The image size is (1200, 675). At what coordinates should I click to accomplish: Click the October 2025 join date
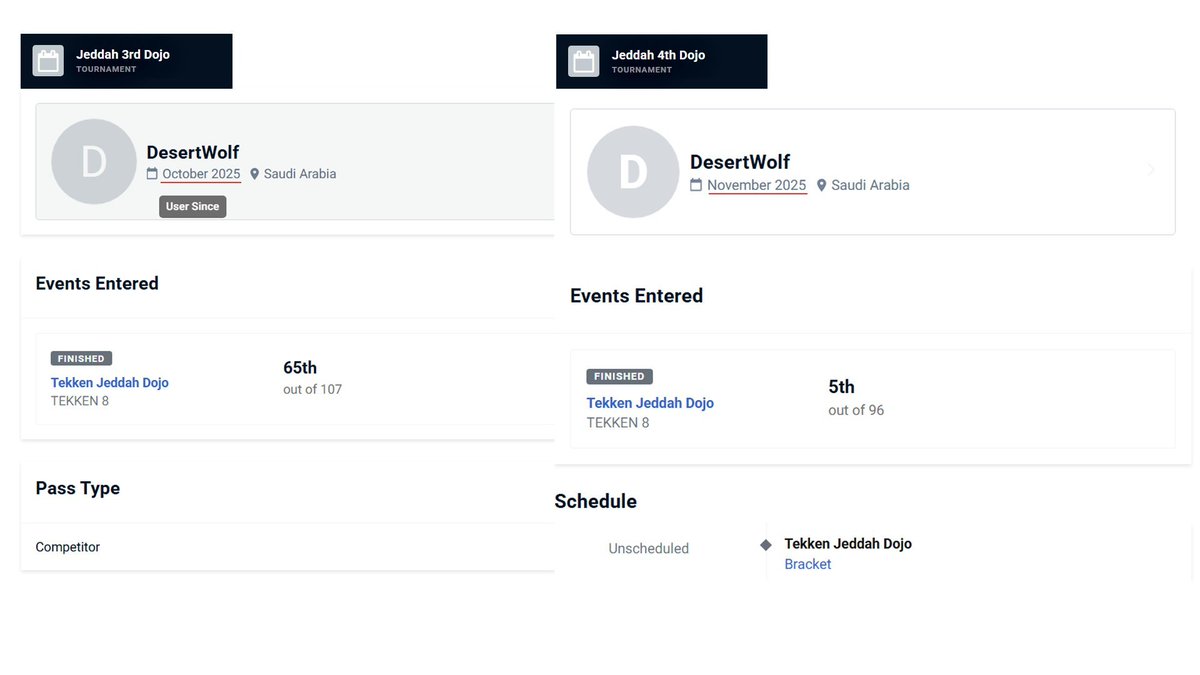[201, 174]
